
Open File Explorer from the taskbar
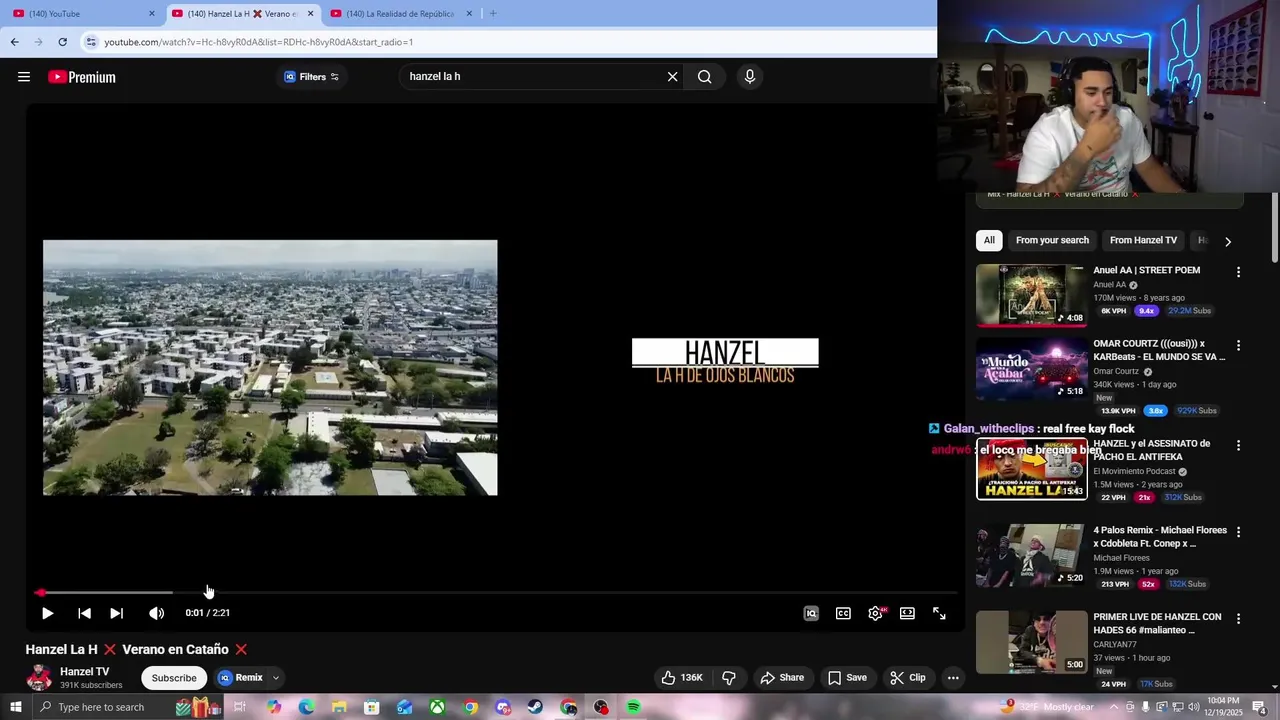[x=339, y=707]
